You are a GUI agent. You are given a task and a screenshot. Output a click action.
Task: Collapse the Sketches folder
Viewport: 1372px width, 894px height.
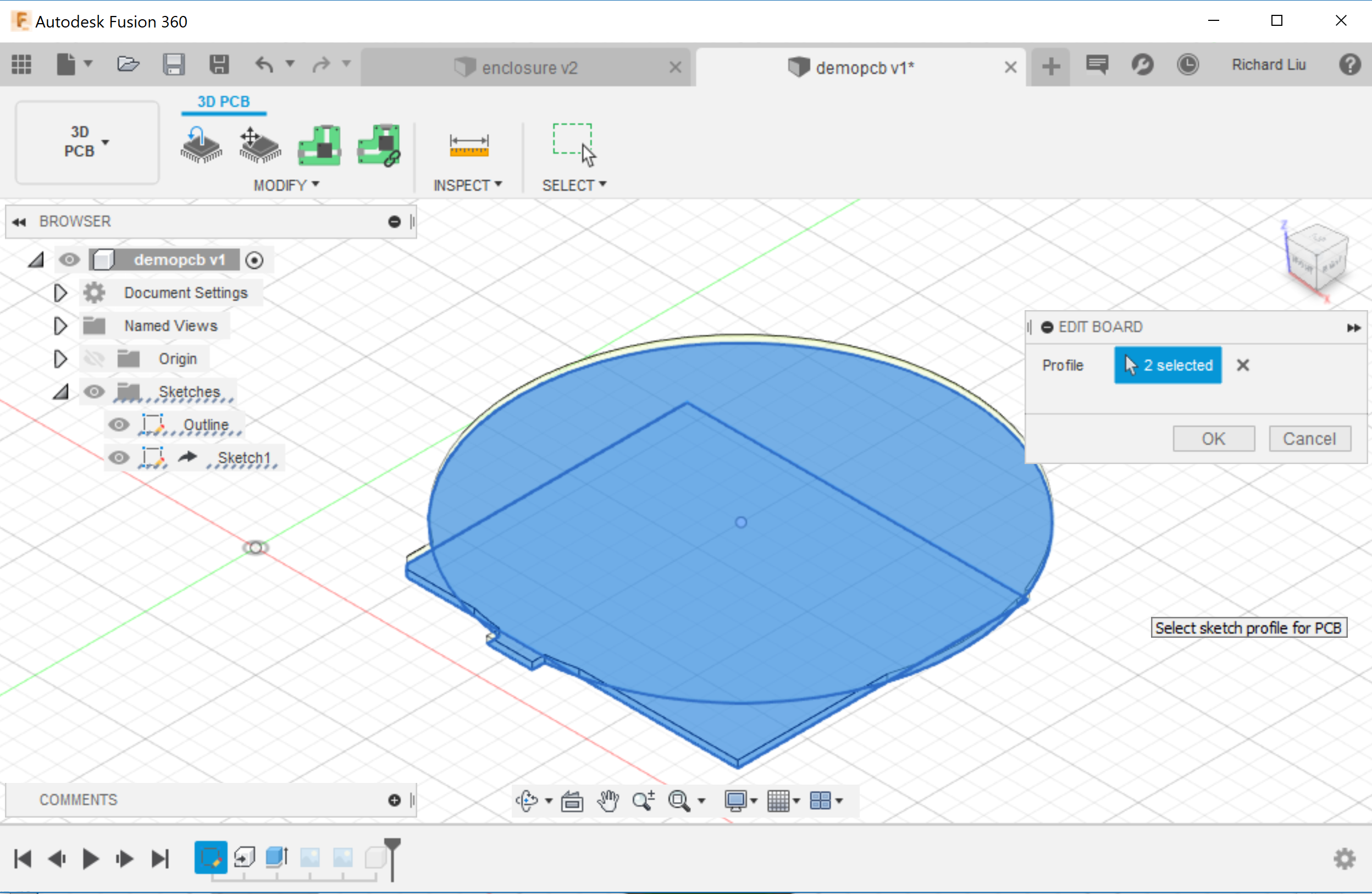pos(60,392)
